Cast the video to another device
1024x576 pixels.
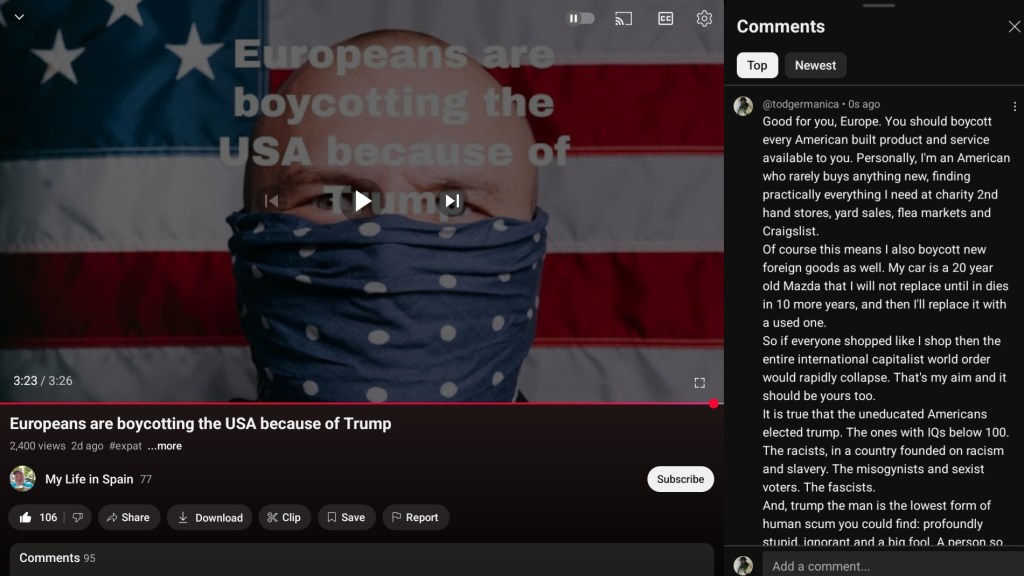pyautogui.click(x=623, y=18)
